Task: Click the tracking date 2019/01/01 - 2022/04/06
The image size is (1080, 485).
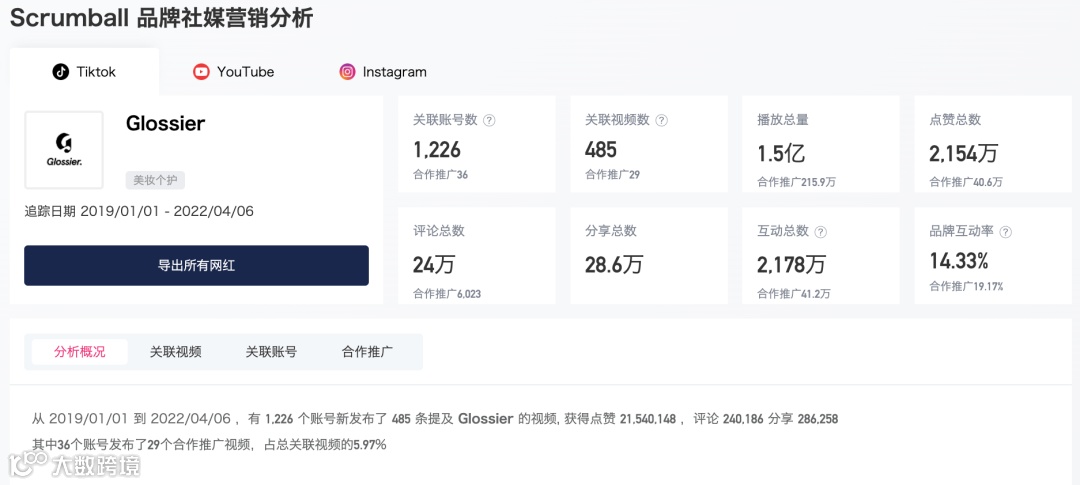Action: coord(167,211)
